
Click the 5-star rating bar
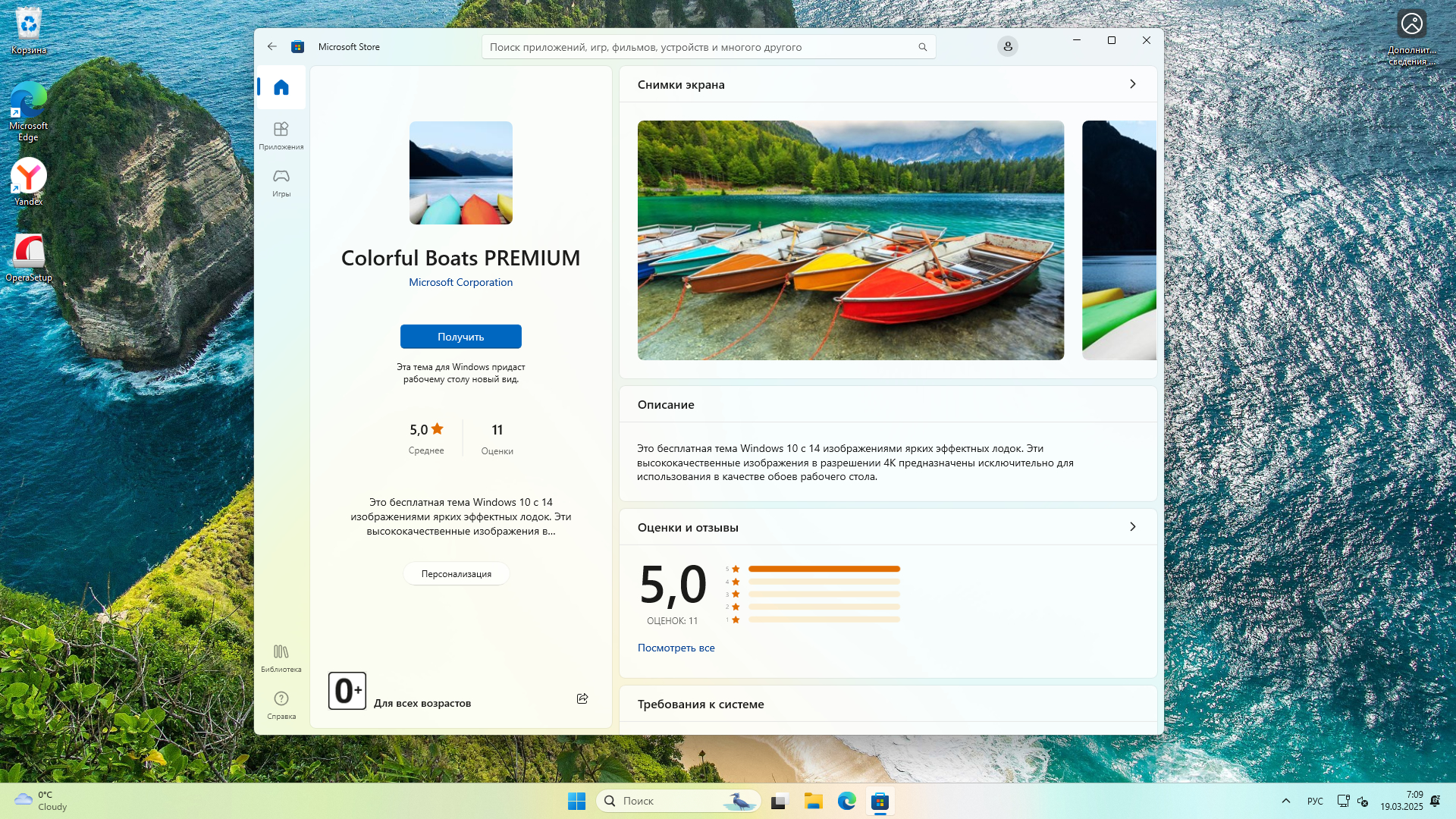(x=824, y=569)
